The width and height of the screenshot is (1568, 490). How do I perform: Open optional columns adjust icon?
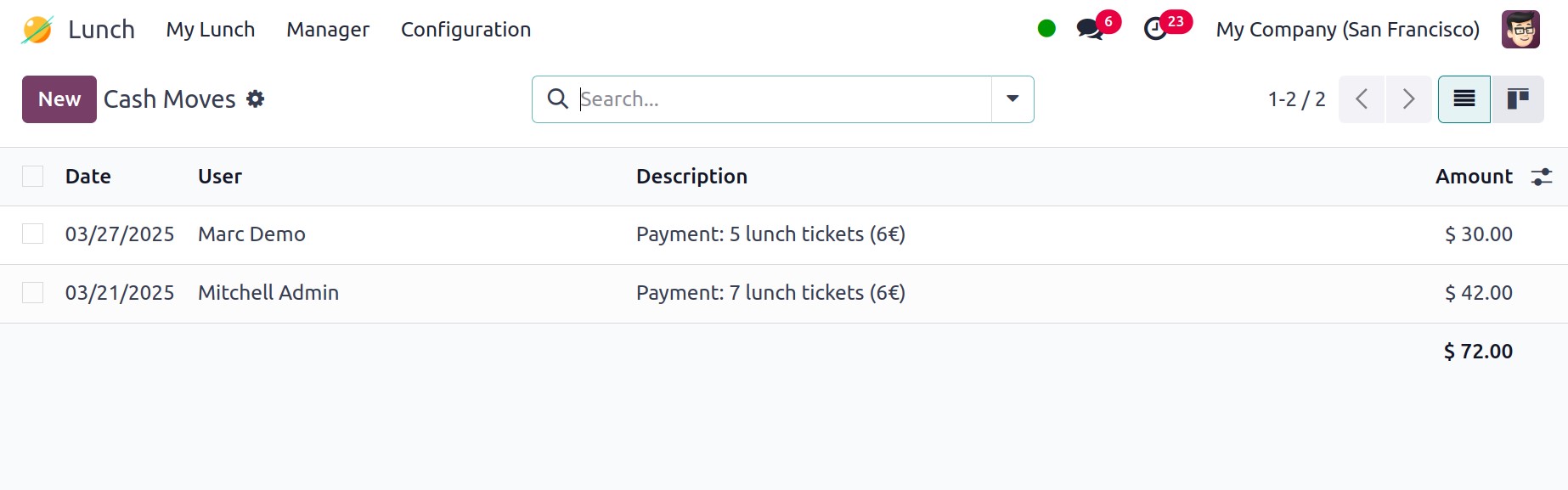click(1541, 177)
